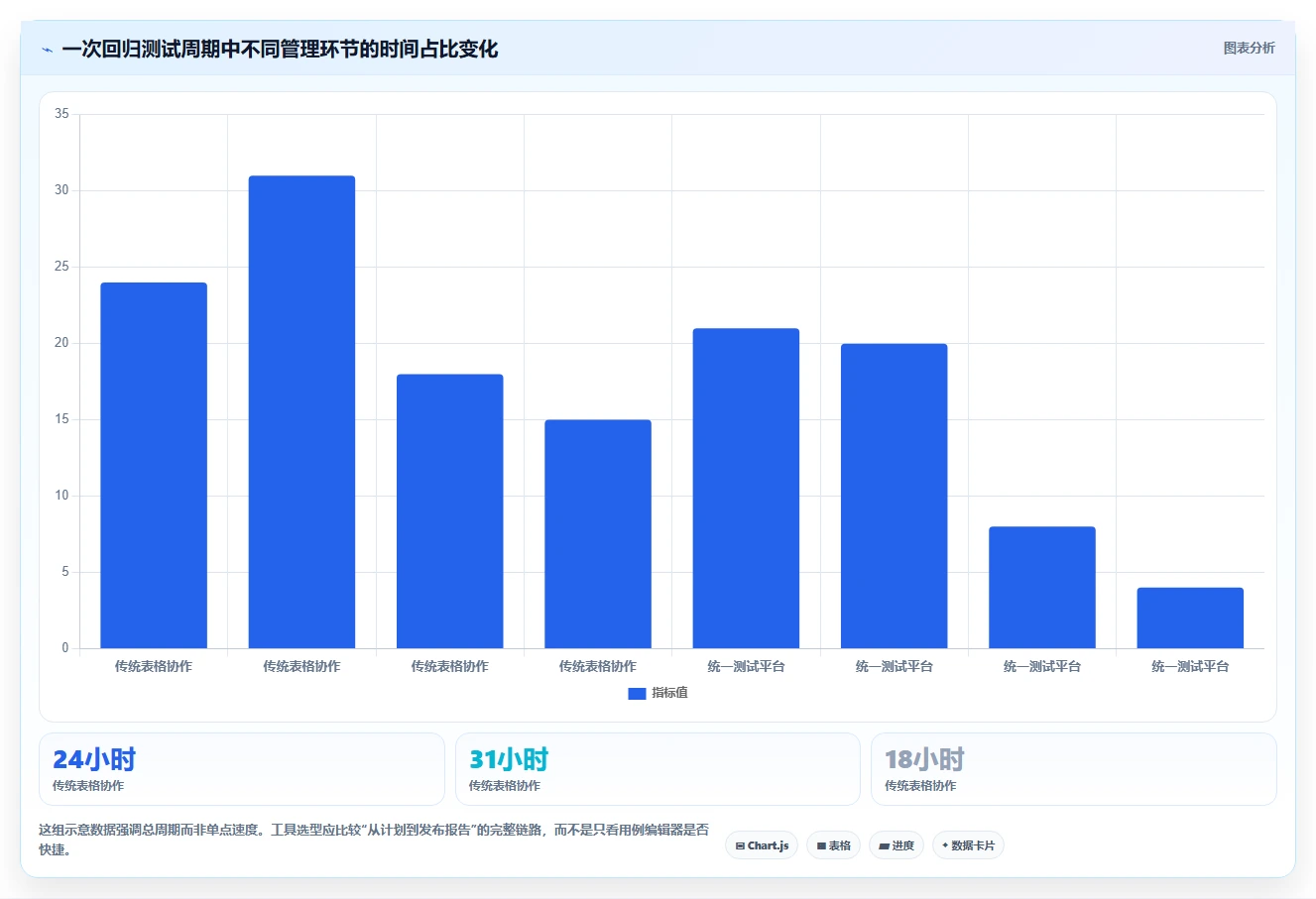
Task: Click the x-axis label under the 24 bar
Action: tap(154, 666)
